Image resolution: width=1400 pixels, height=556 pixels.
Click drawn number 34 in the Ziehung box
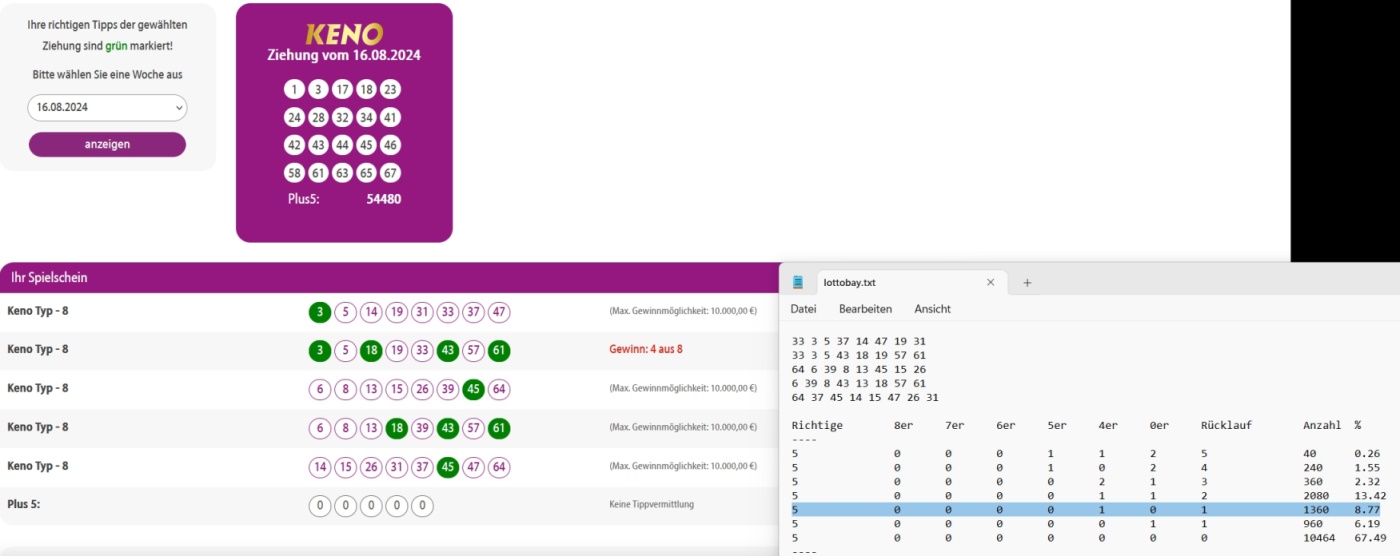point(366,117)
